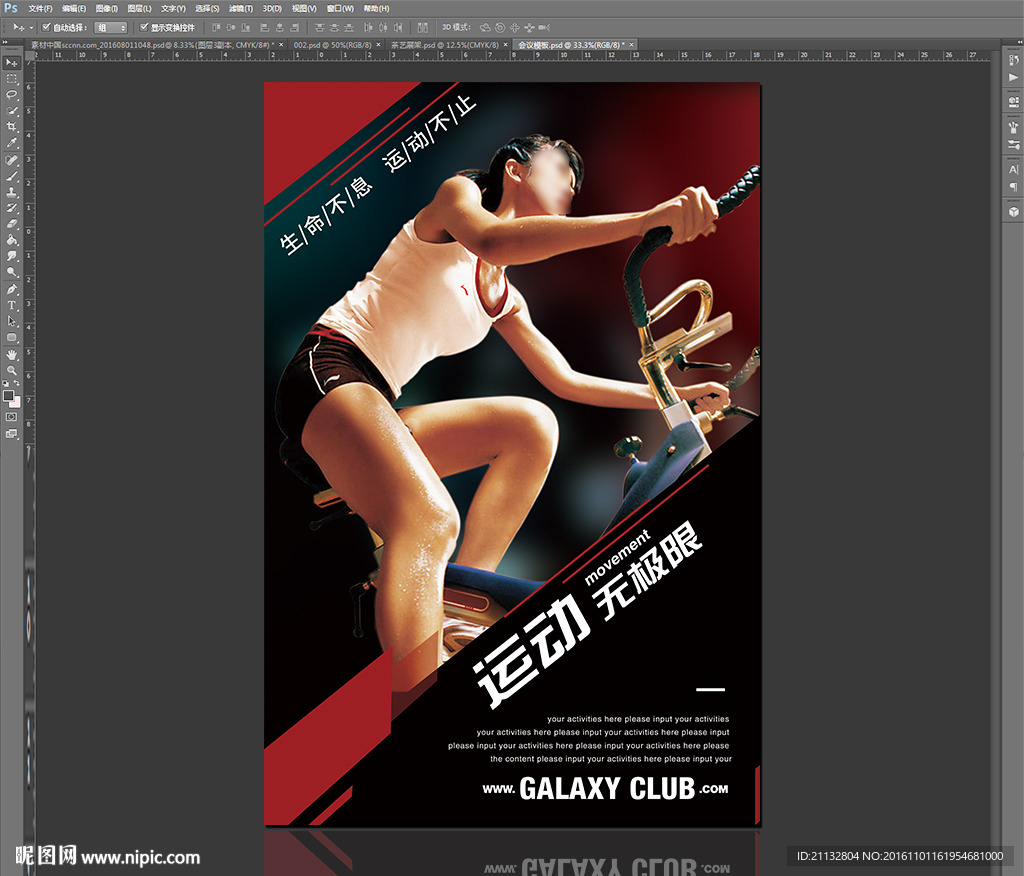
Task: Open the 滤镜(T) menu
Action: [240, 8]
